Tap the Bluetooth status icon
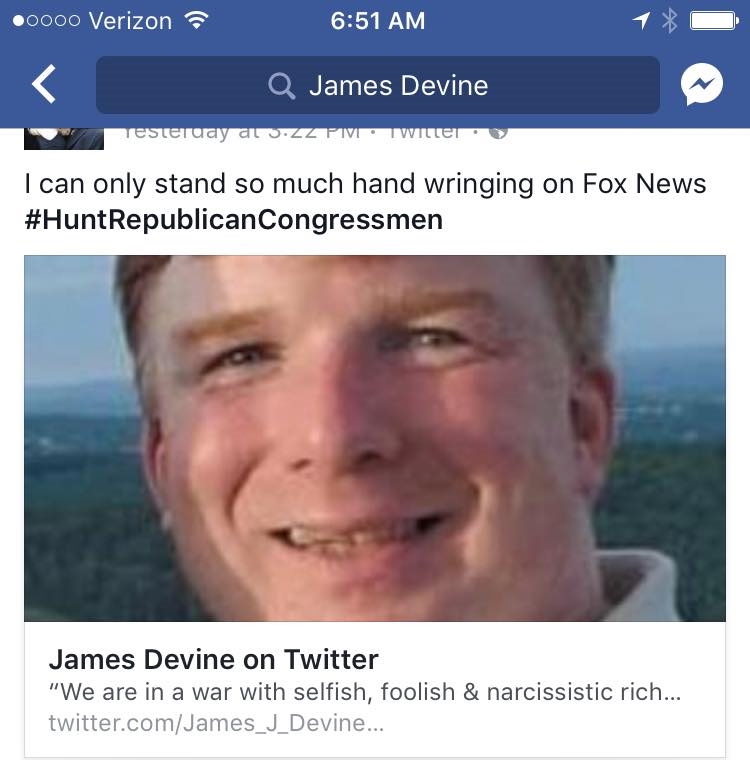Screen dimensions: 750x760 [670, 21]
